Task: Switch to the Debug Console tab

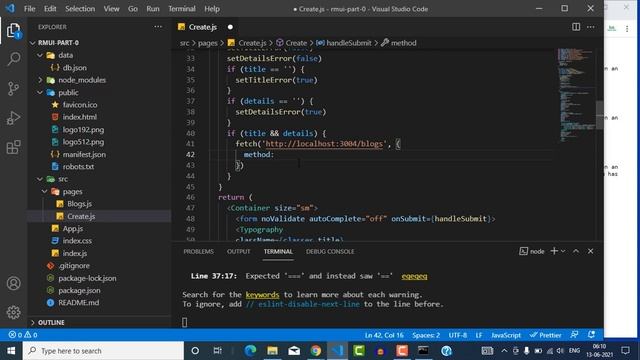Action: 330,251
